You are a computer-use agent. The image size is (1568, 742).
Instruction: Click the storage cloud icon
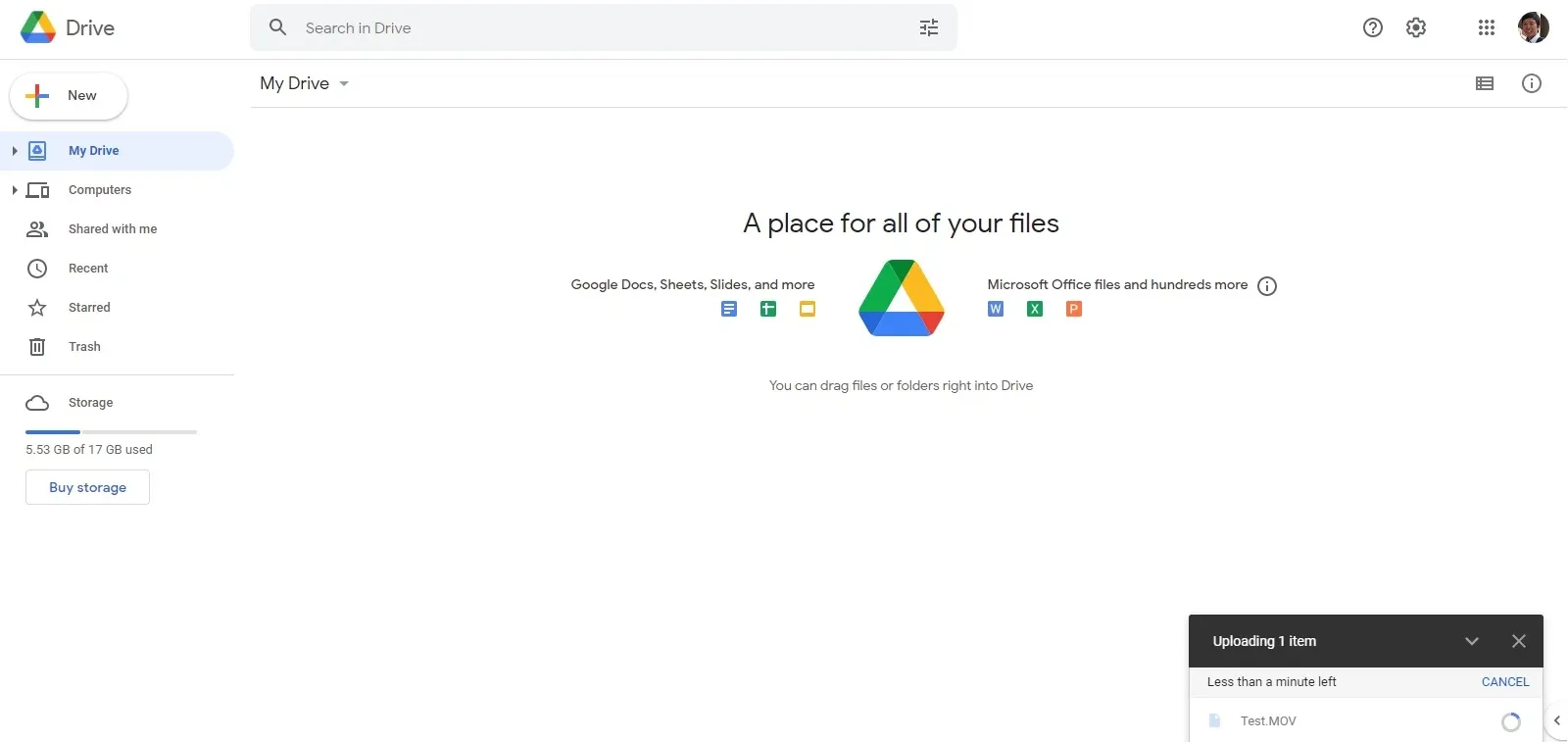[37, 403]
